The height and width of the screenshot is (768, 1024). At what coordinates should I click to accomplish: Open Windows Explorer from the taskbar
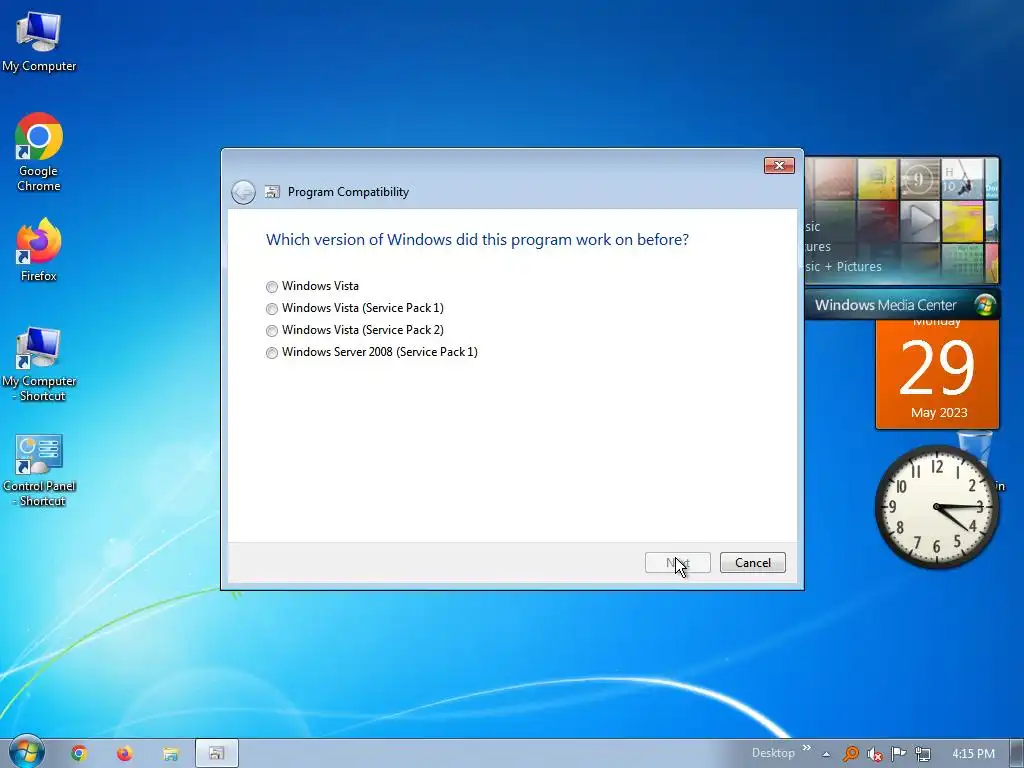(170, 754)
